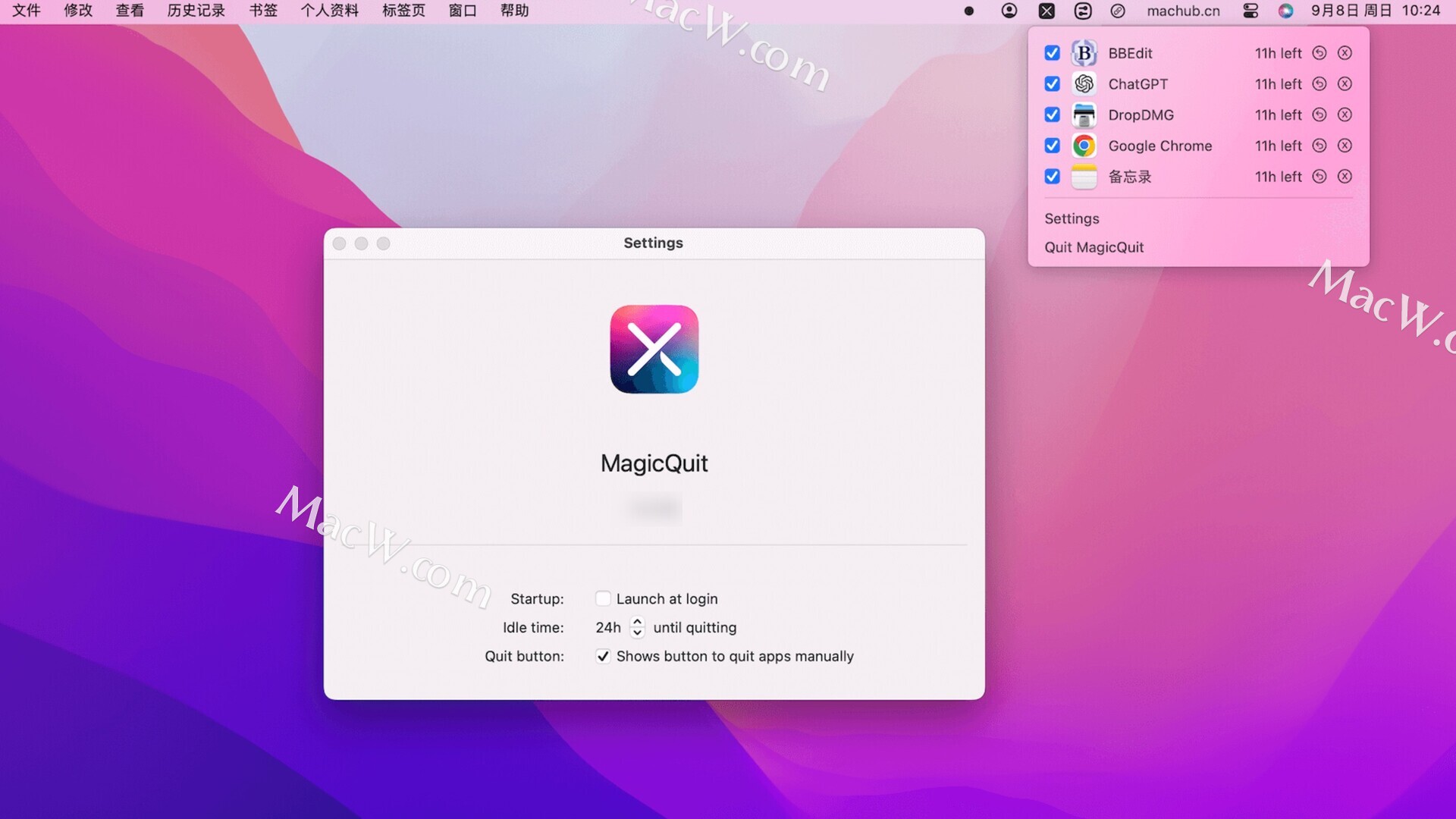
Task: Click the Idle time: label
Action: coord(533,628)
